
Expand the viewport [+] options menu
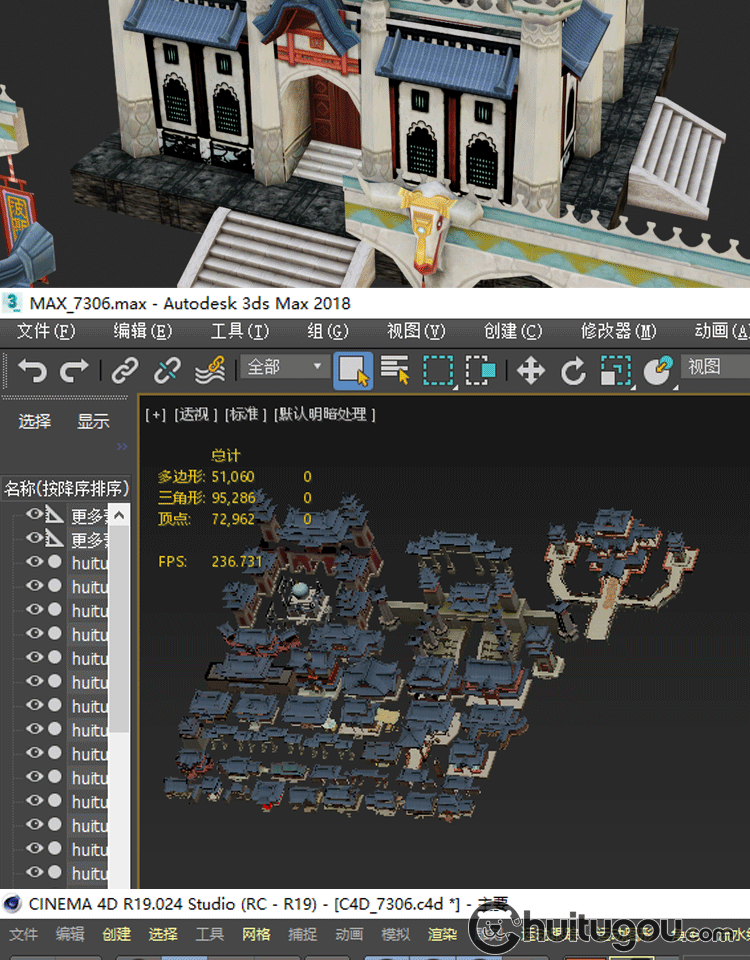pos(155,414)
